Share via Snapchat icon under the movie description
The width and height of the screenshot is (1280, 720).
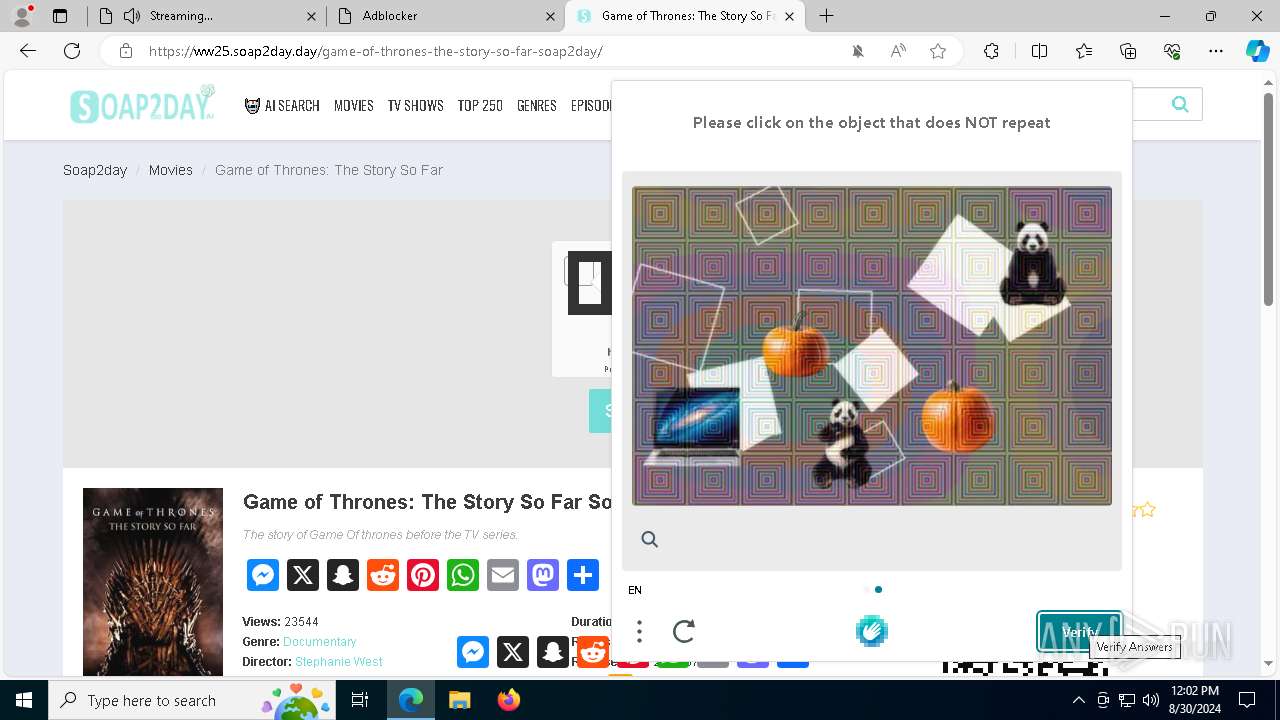(x=343, y=575)
